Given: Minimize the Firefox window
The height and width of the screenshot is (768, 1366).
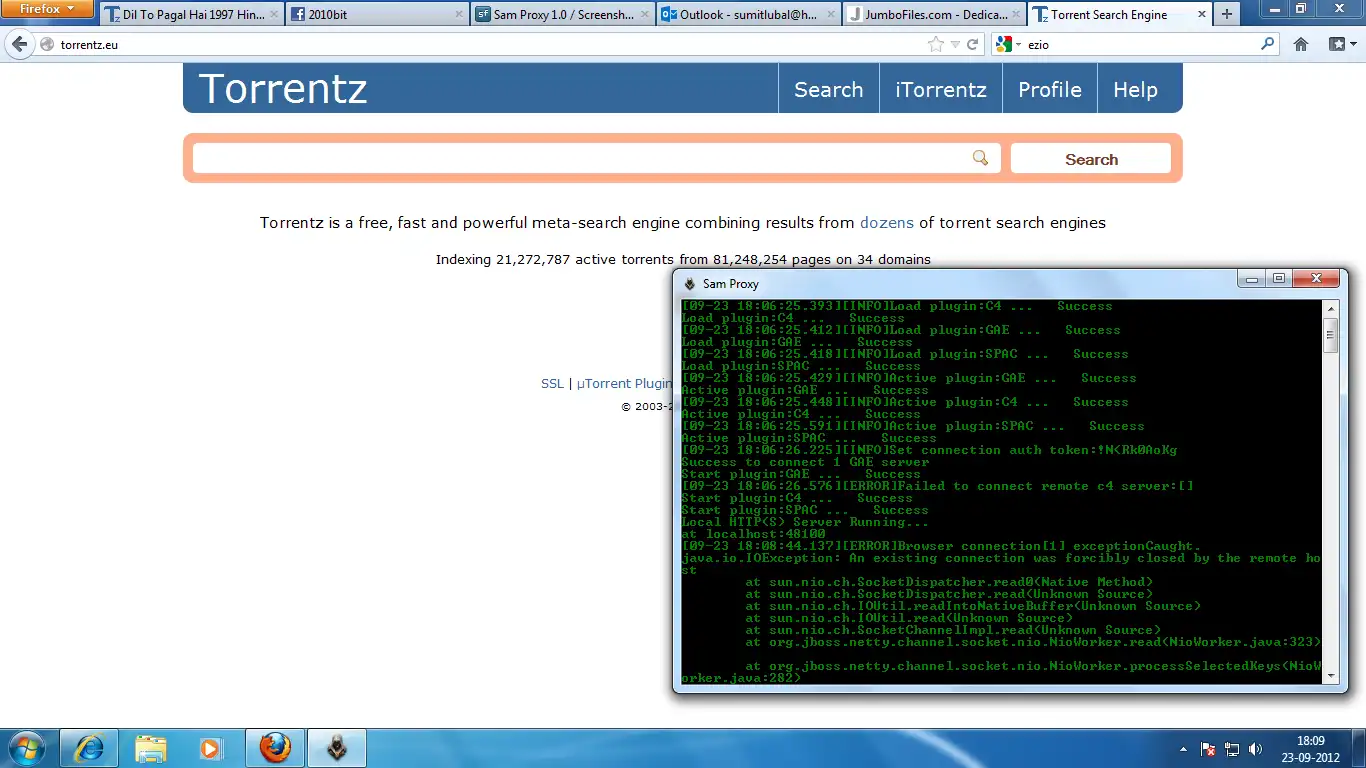Looking at the screenshot, I should click(x=1274, y=8).
